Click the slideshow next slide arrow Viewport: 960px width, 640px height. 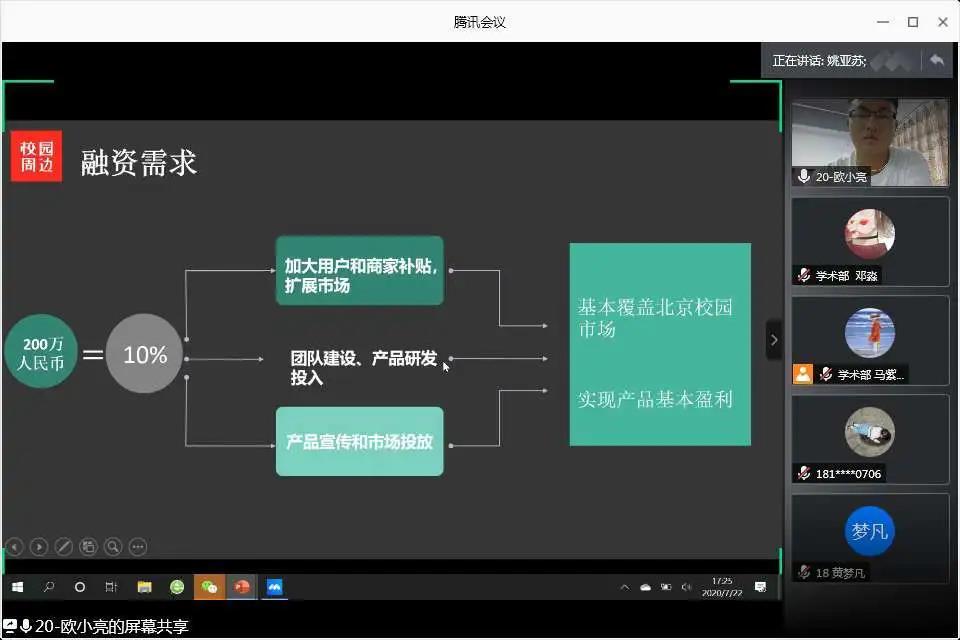pos(39,547)
